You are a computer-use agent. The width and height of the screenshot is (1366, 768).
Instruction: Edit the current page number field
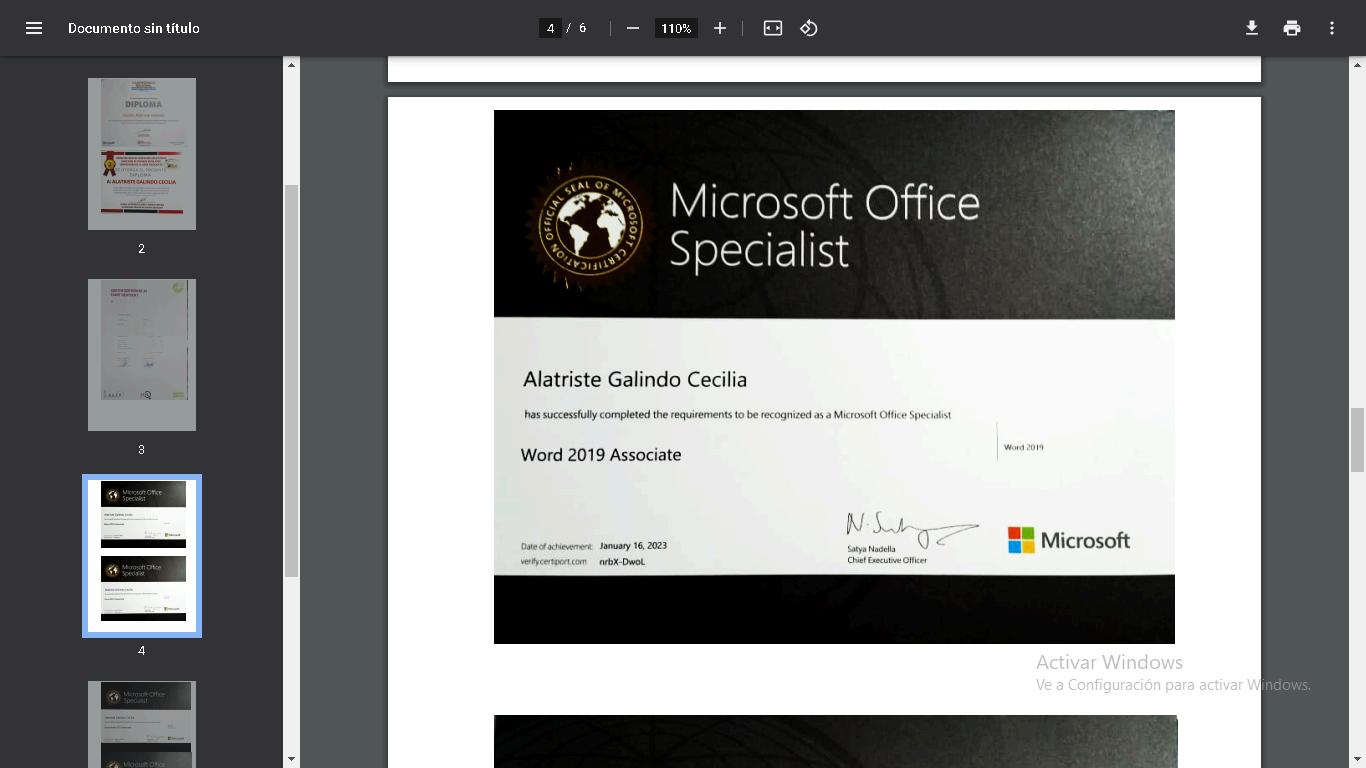tap(550, 28)
